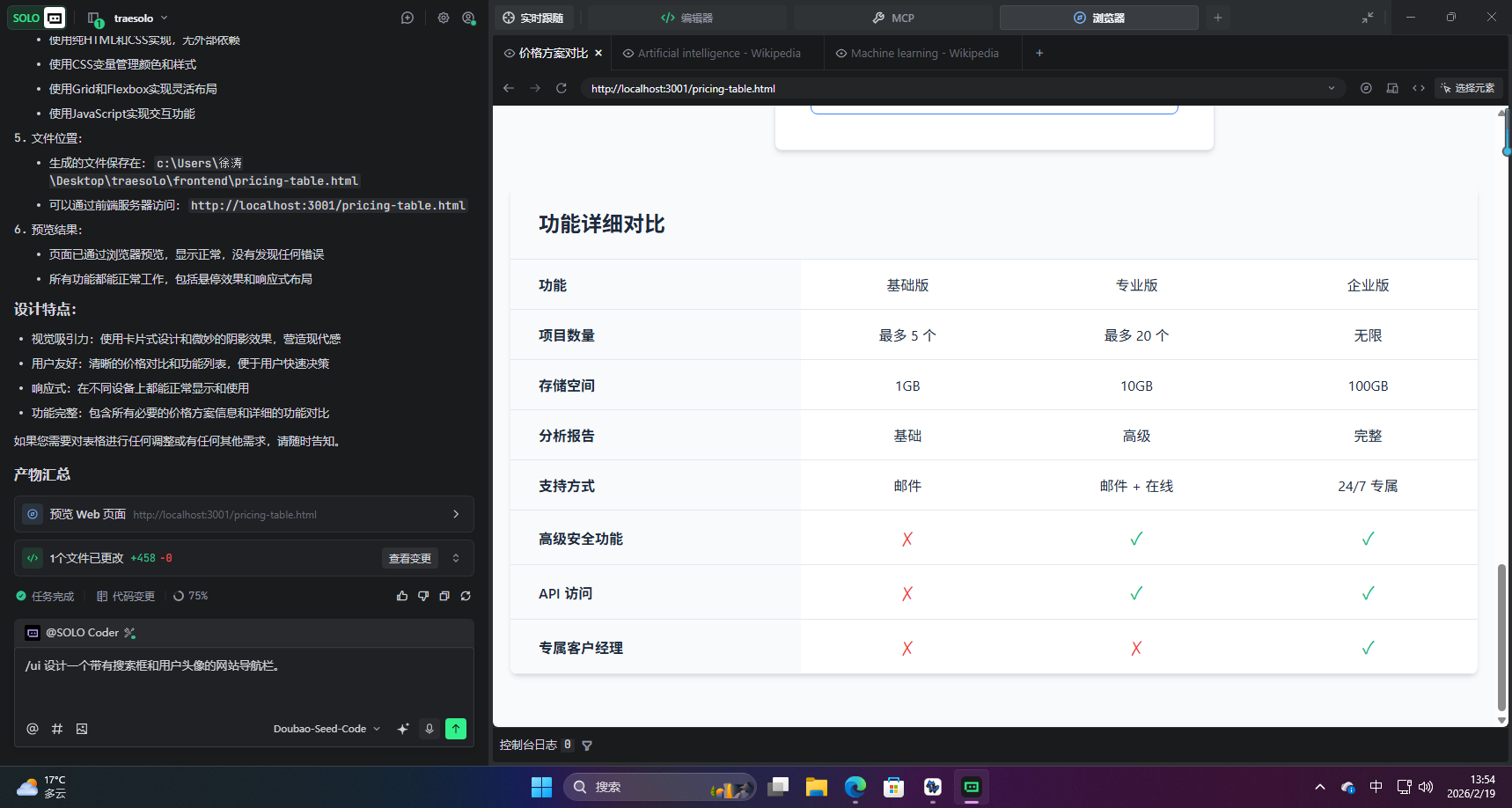Reload the pricing-table.html page
The width and height of the screenshot is (1512, 808).
(561, 88)
